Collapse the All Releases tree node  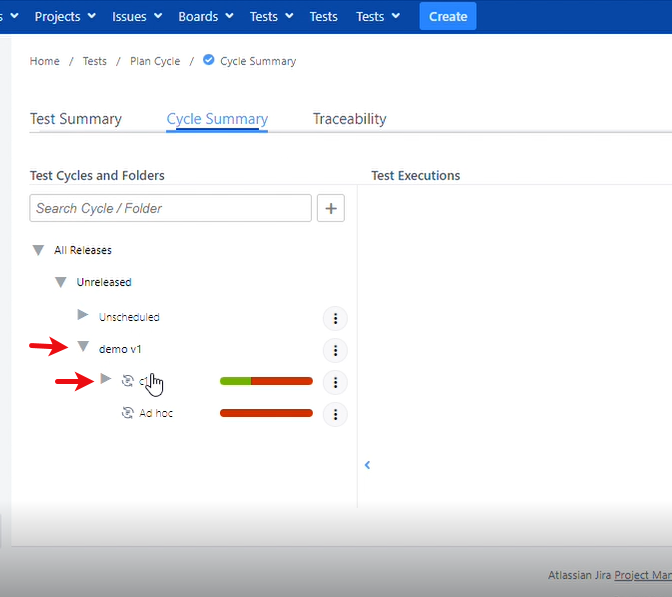click(x=38, y=250)
